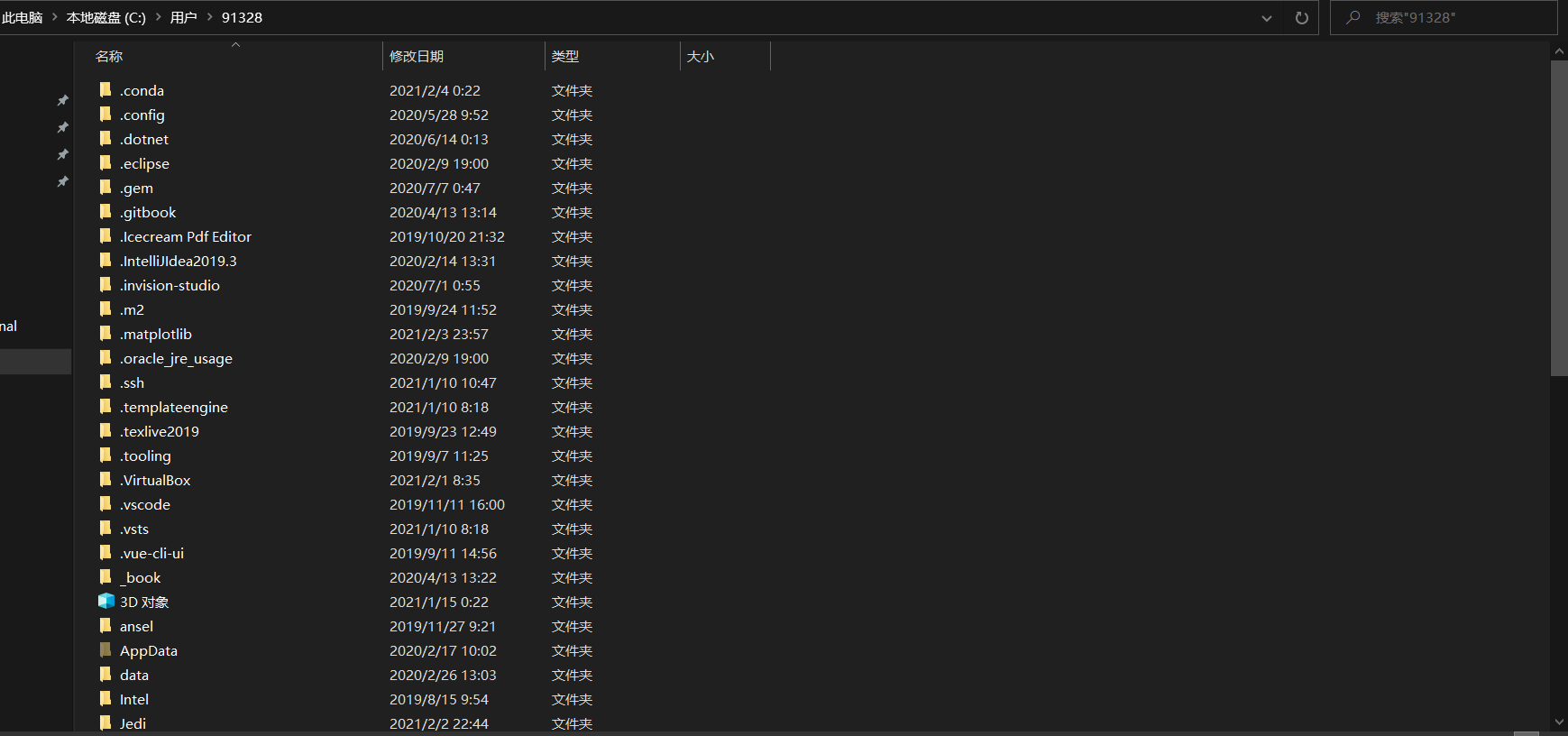Image resolution: width=1568 pixels, height=736 pixels.
Task: Click the Jedi folder icon
Action: coord(105,722)
